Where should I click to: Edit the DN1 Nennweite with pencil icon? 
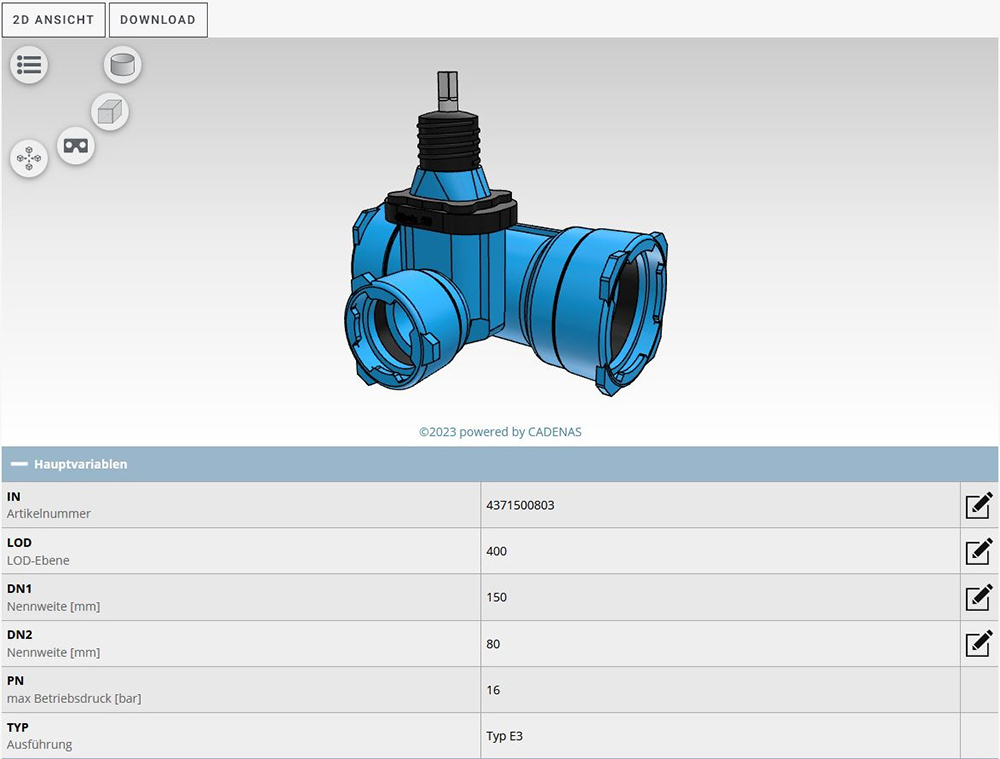[979, 598]
